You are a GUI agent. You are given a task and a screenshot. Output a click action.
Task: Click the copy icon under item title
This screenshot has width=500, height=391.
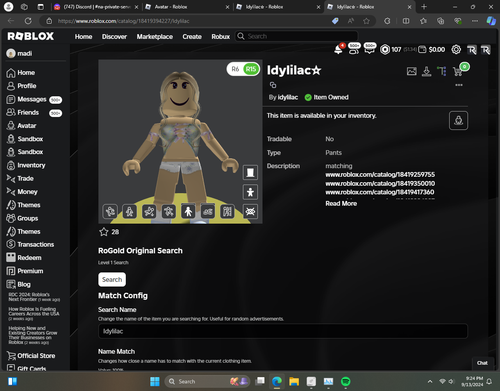[x=273, y=85]
